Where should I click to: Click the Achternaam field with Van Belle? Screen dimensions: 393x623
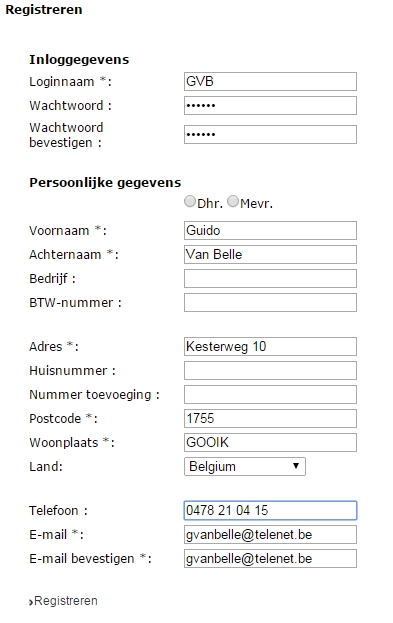point(270,254)
